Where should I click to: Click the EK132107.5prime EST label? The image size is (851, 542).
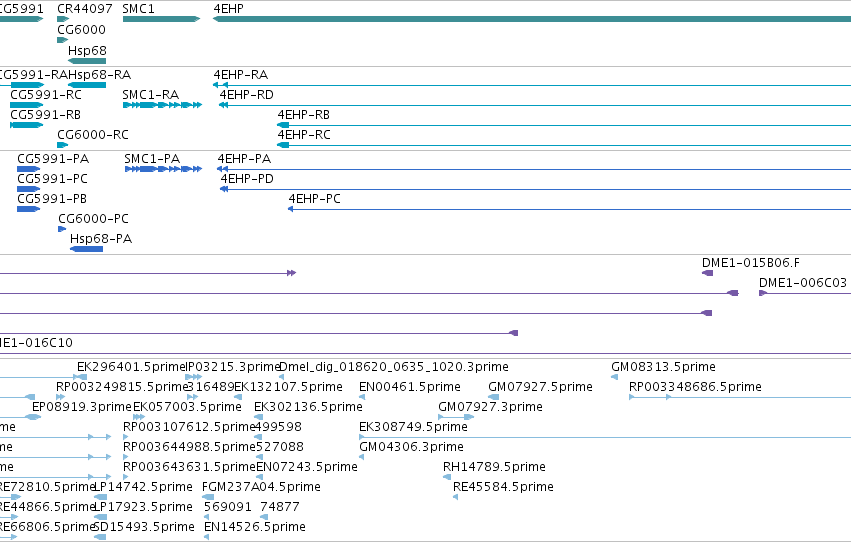tap(288, 387)
